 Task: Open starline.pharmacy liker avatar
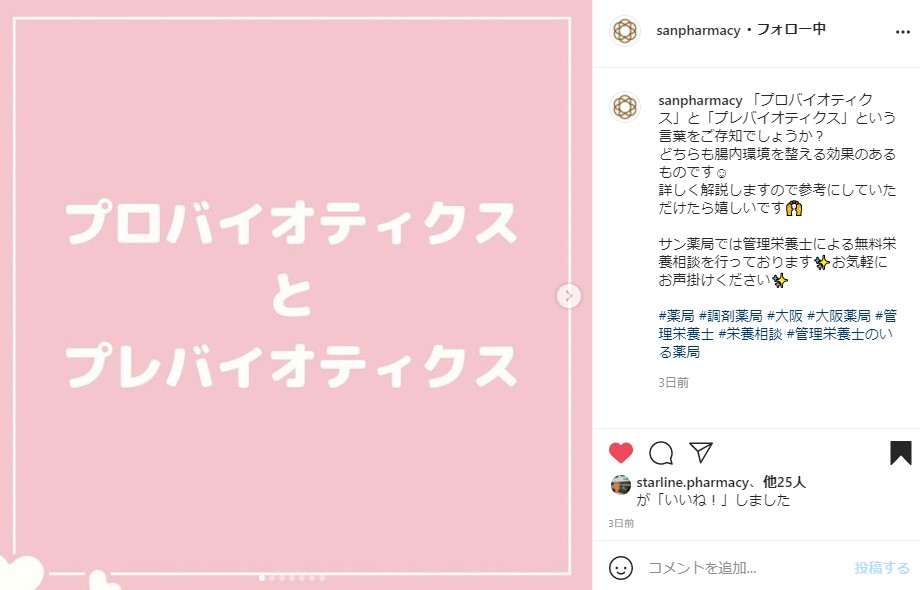[x=621, y=485]
